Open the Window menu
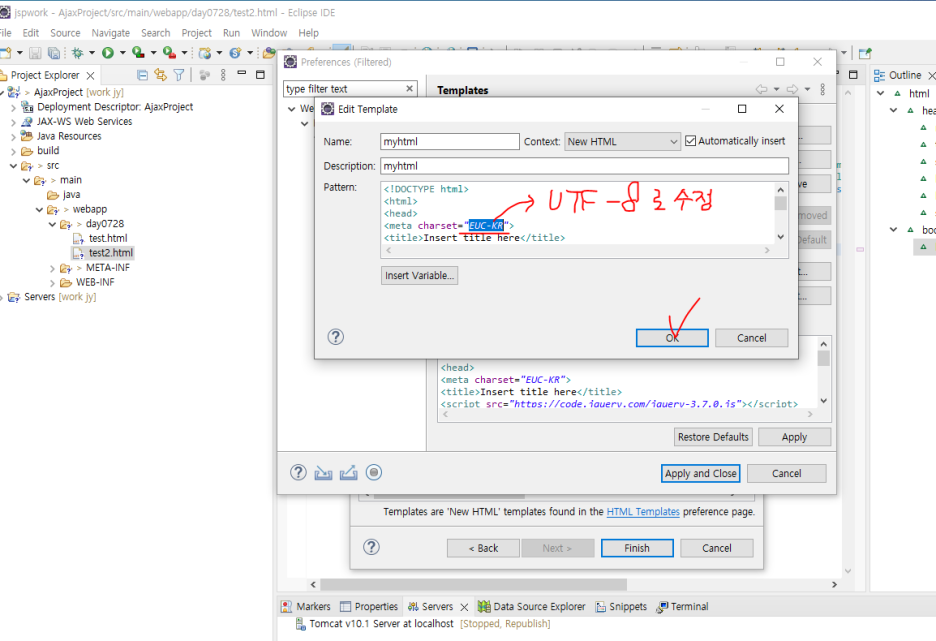This screenshot has width=936, height=641. pos(269,33)
